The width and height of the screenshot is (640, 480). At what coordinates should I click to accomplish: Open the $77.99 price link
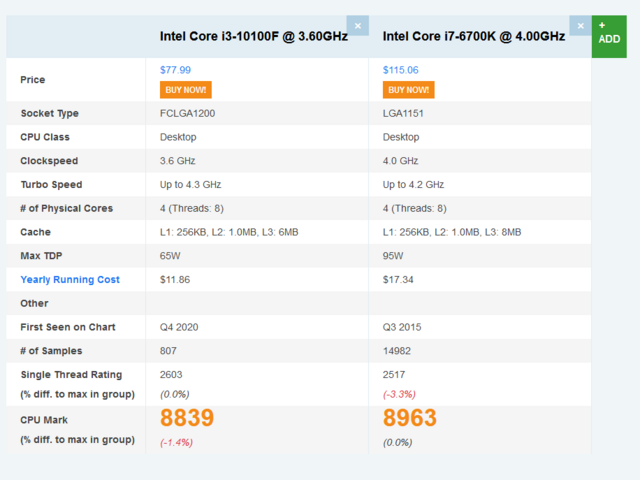pos(175,70)
